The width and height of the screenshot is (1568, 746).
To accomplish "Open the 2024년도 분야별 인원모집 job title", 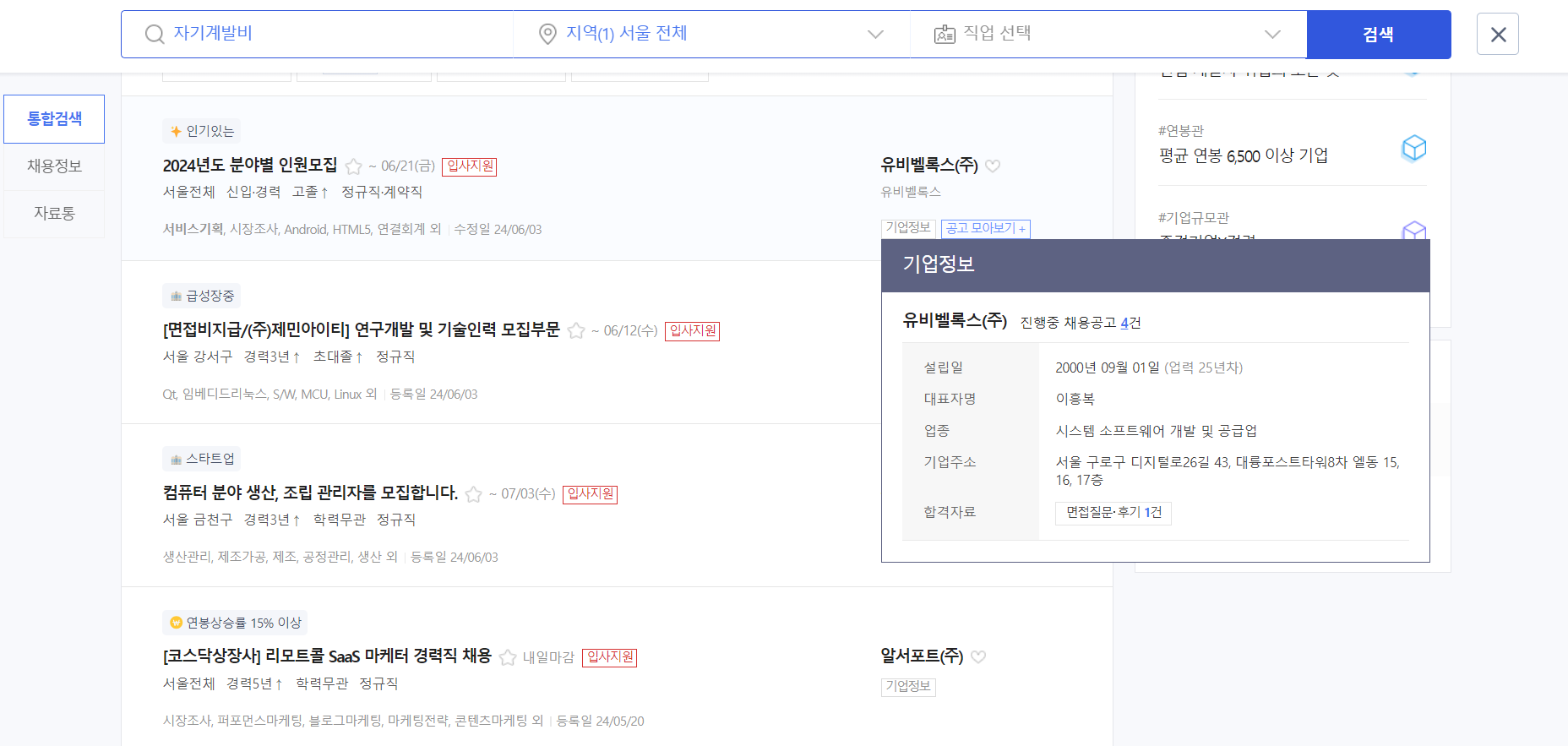I will tap(250, 166).
